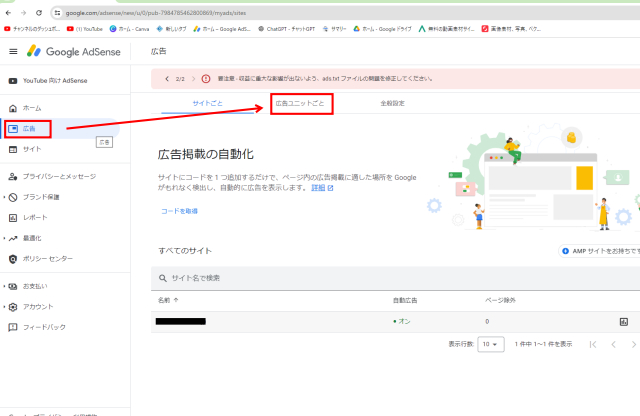Reload the page with browser refresh
Viewport: 640px width, 416px height.
[38, 13]
